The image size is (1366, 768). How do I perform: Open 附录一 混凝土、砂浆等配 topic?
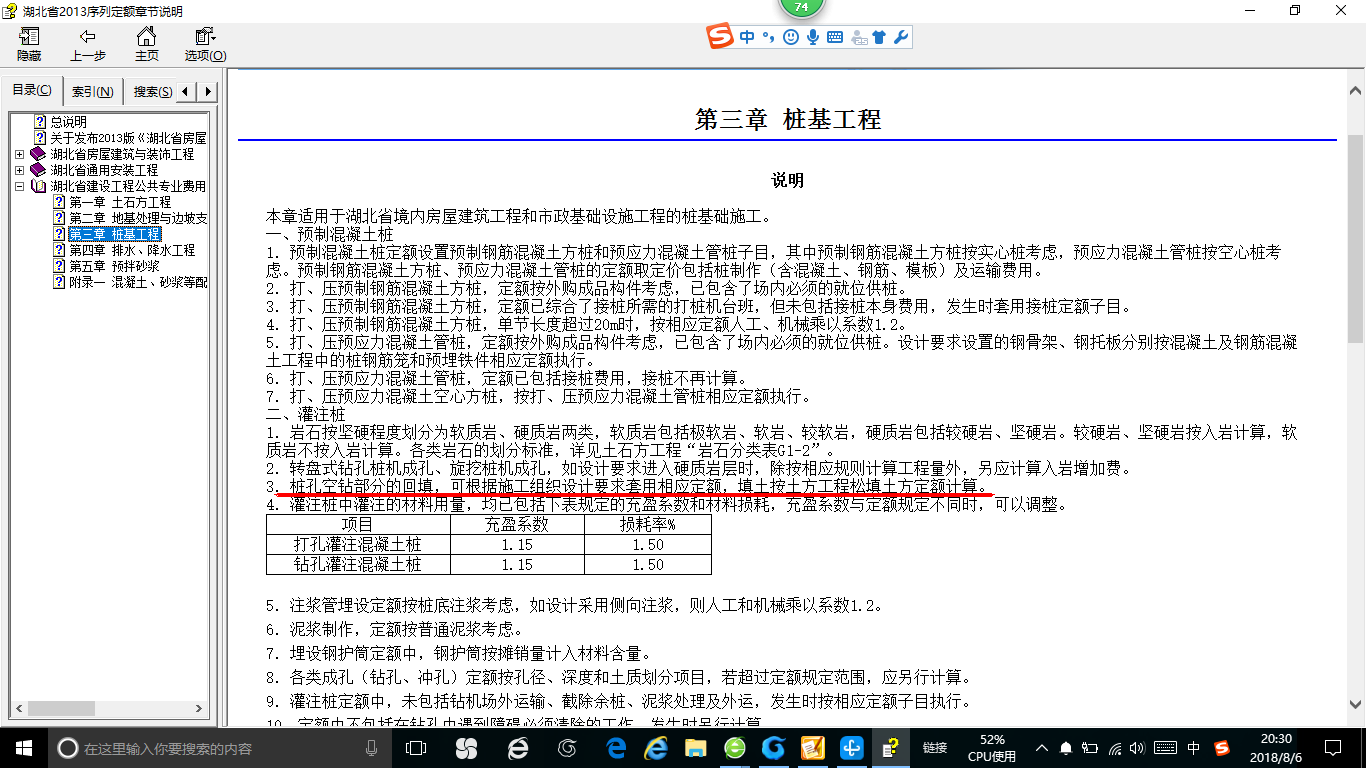point(137,282)
